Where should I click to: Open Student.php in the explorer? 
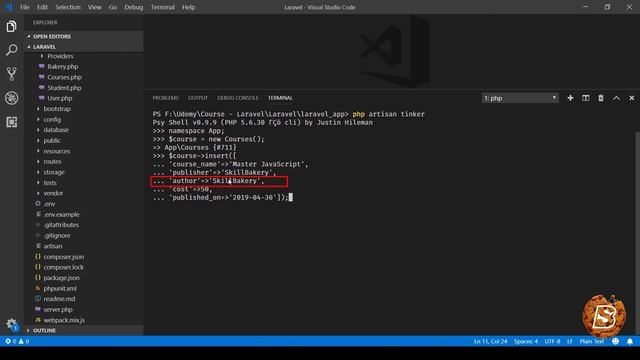(x=64, y=88)
